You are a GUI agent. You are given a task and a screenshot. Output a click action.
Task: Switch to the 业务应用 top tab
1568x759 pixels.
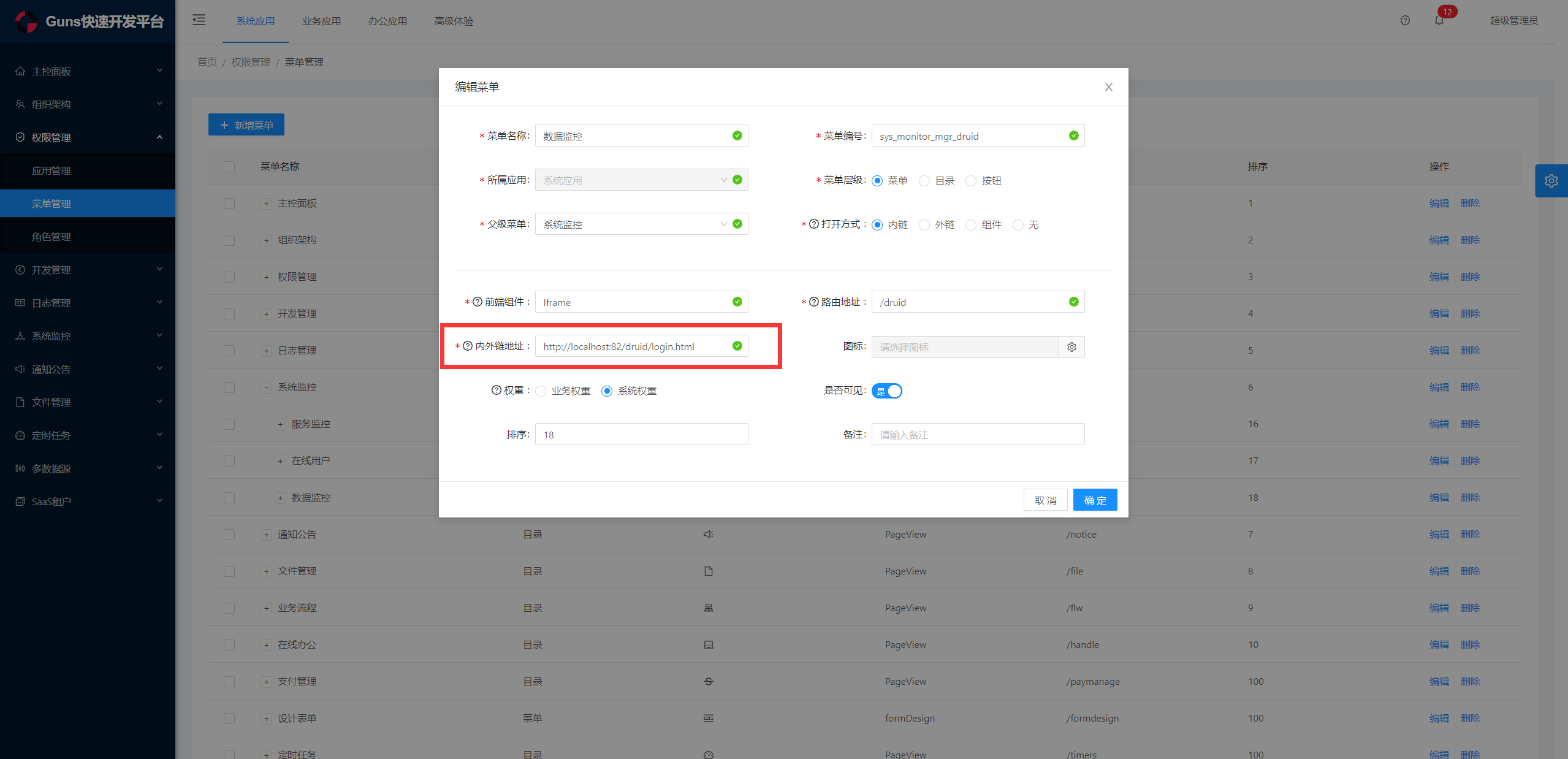pos(321,21)
